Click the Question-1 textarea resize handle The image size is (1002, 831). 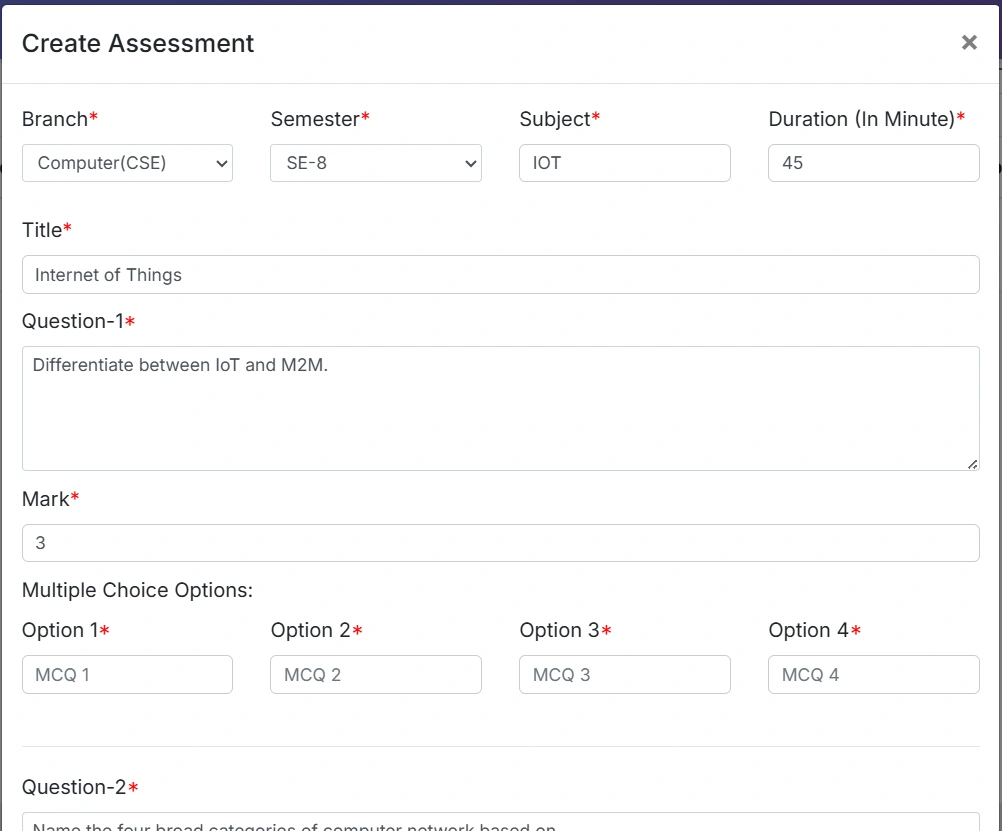point(973,464)
